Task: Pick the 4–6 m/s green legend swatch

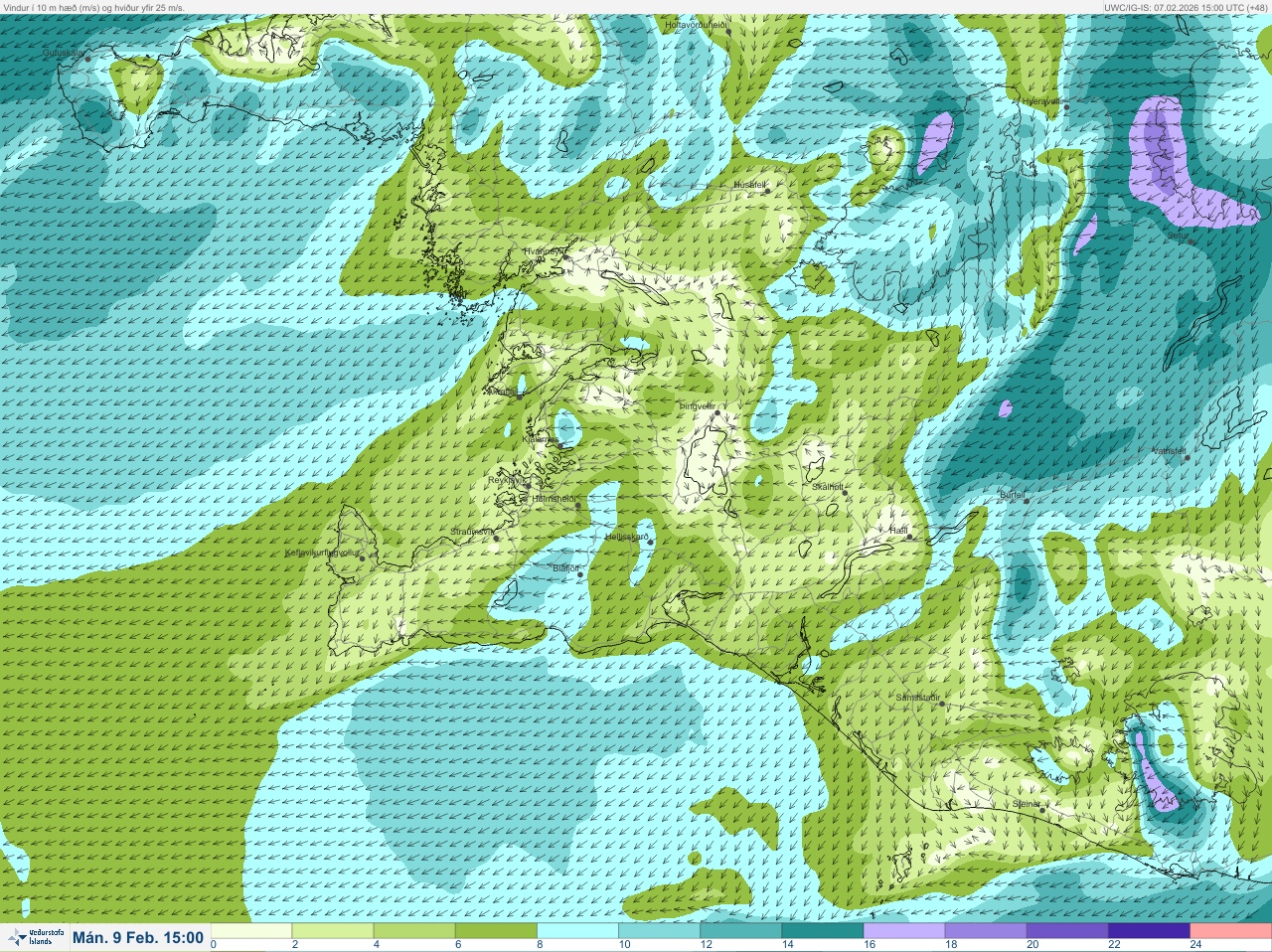Action: coord(415,931)
